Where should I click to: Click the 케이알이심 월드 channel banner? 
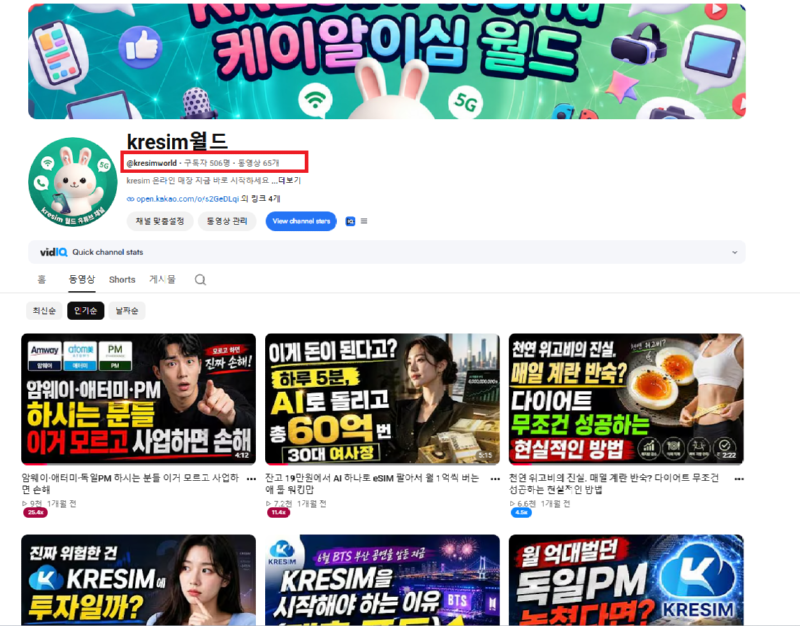point(387,61)
